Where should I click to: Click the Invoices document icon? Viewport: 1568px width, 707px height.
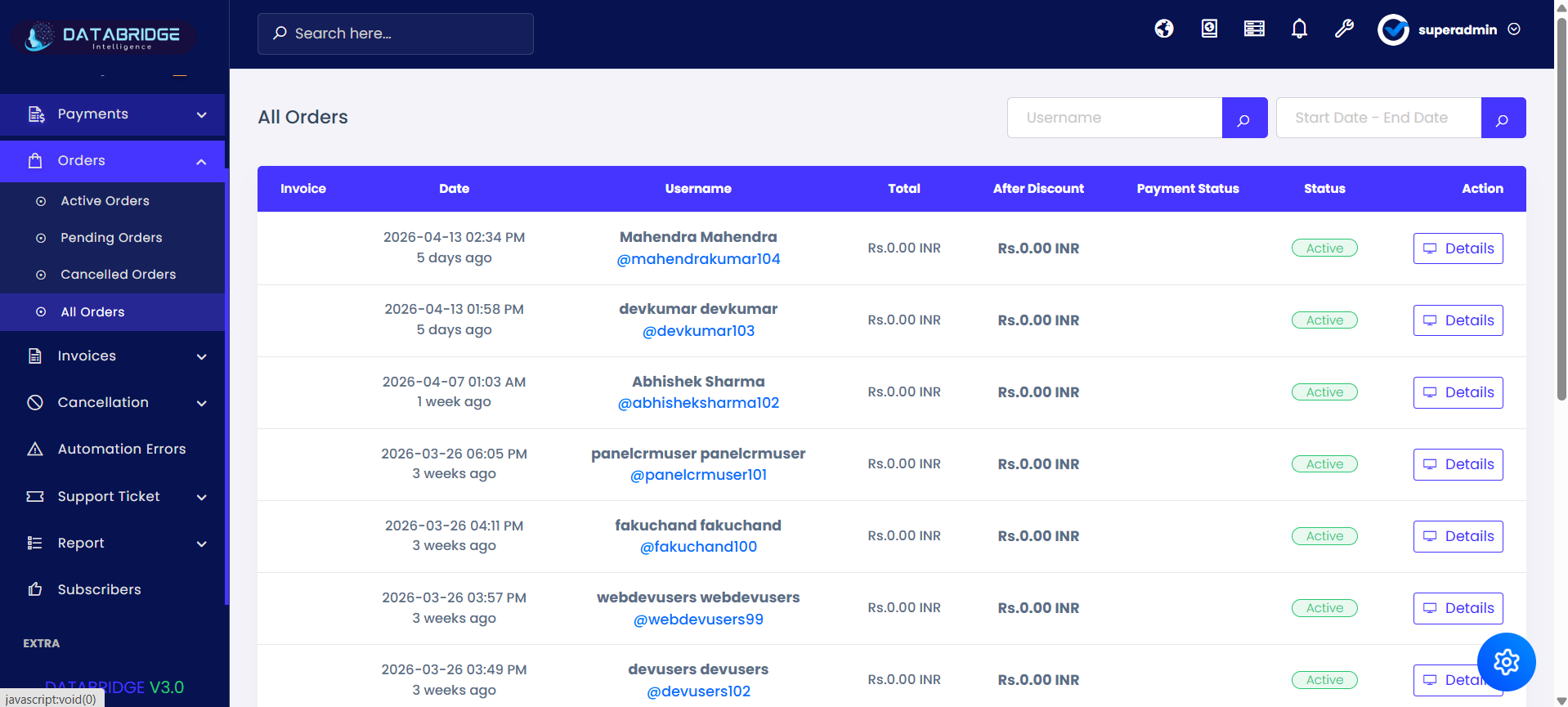pos(35,356)
